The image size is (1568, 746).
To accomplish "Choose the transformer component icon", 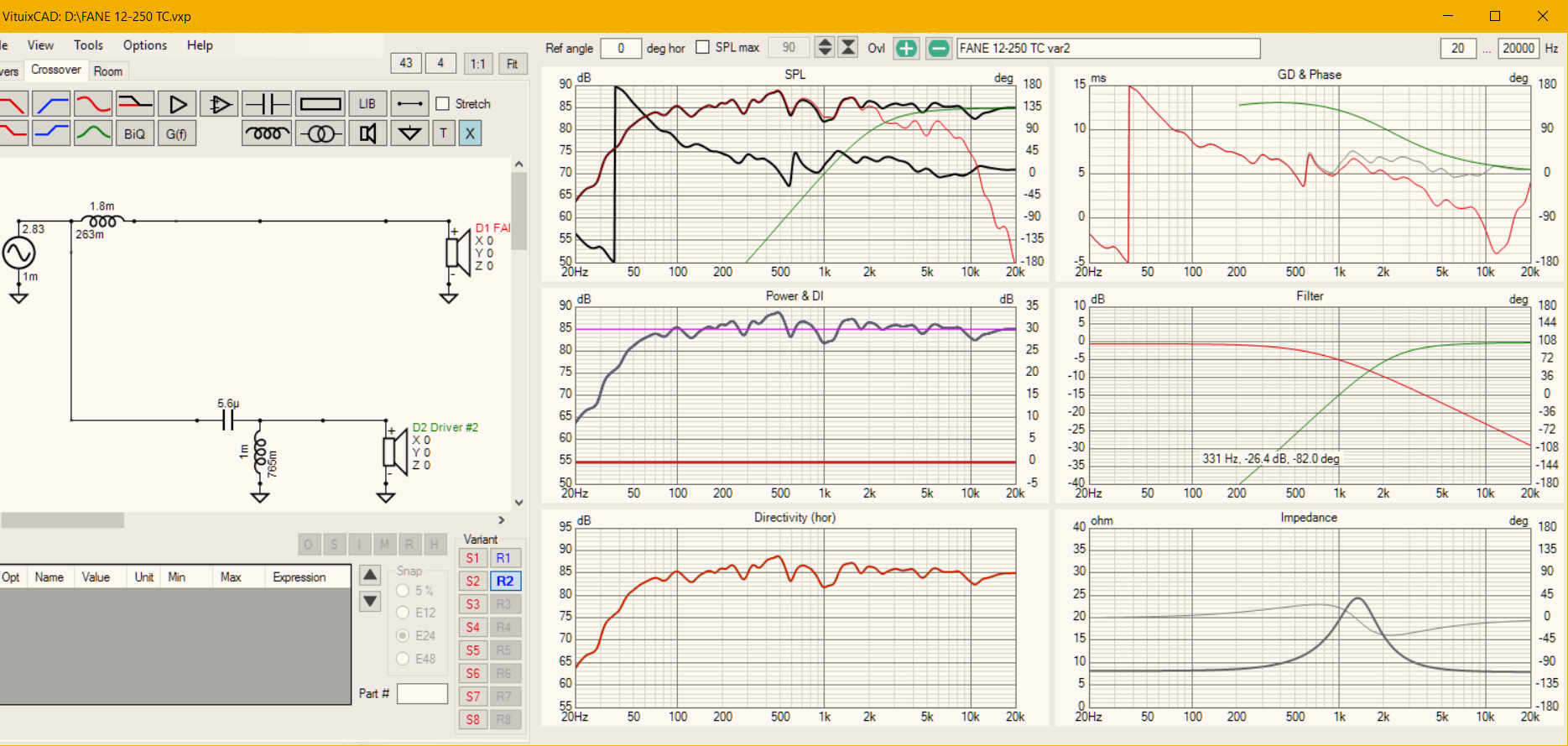I will coord(320,133).
